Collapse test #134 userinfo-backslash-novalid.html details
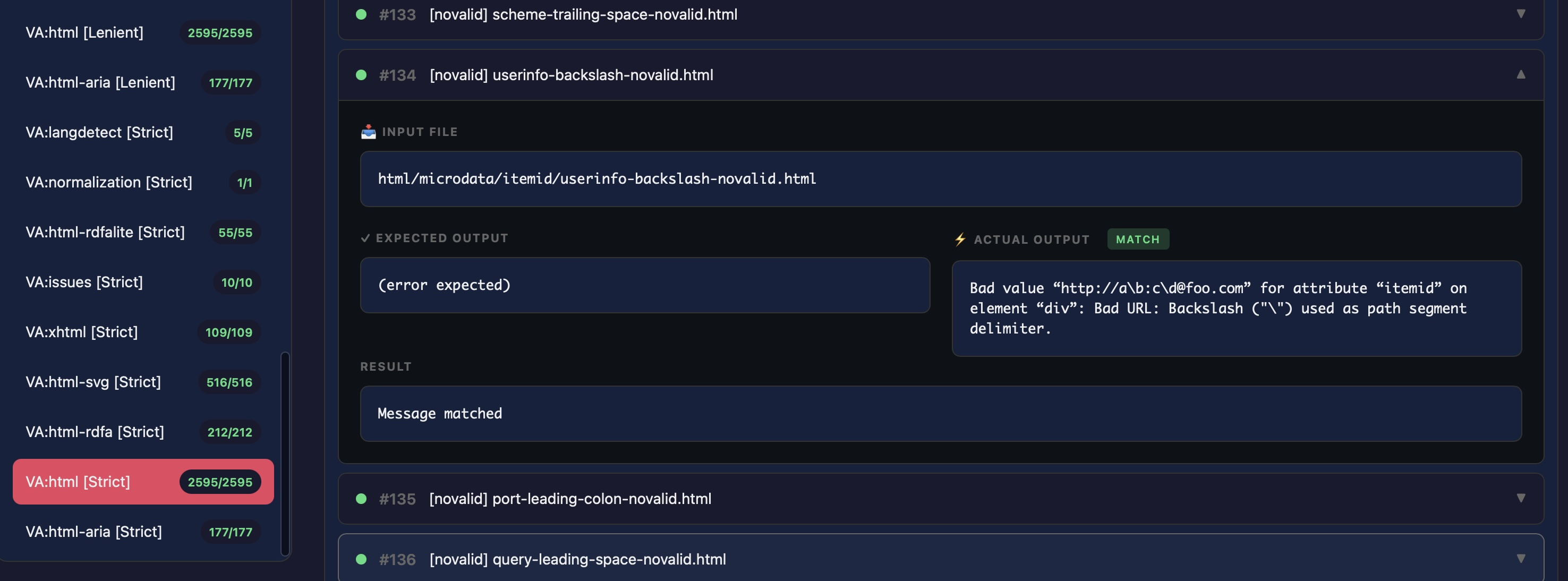 tap(1521, 74)
